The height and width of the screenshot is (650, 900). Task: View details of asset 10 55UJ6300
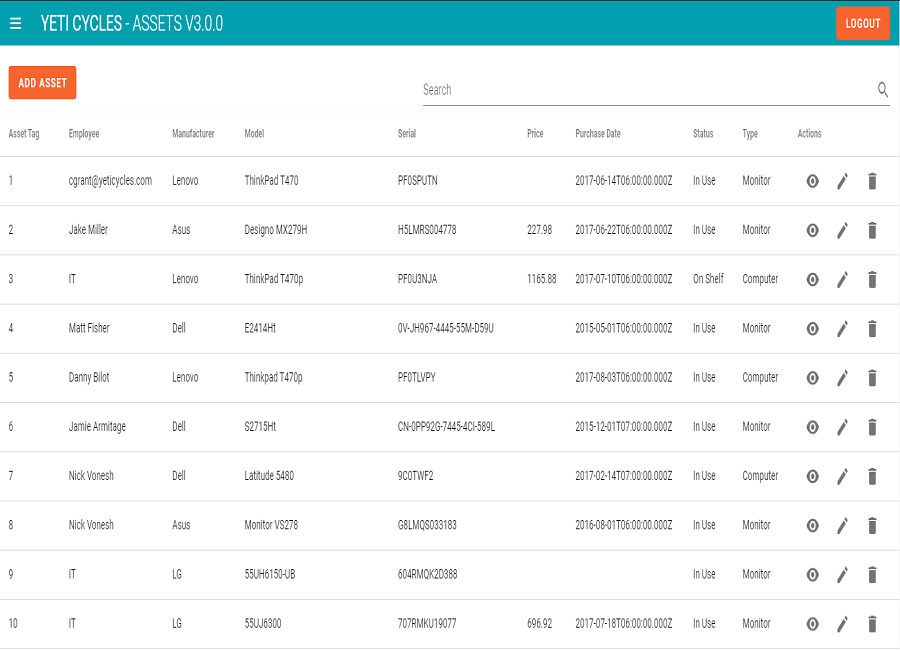(812, 624)
